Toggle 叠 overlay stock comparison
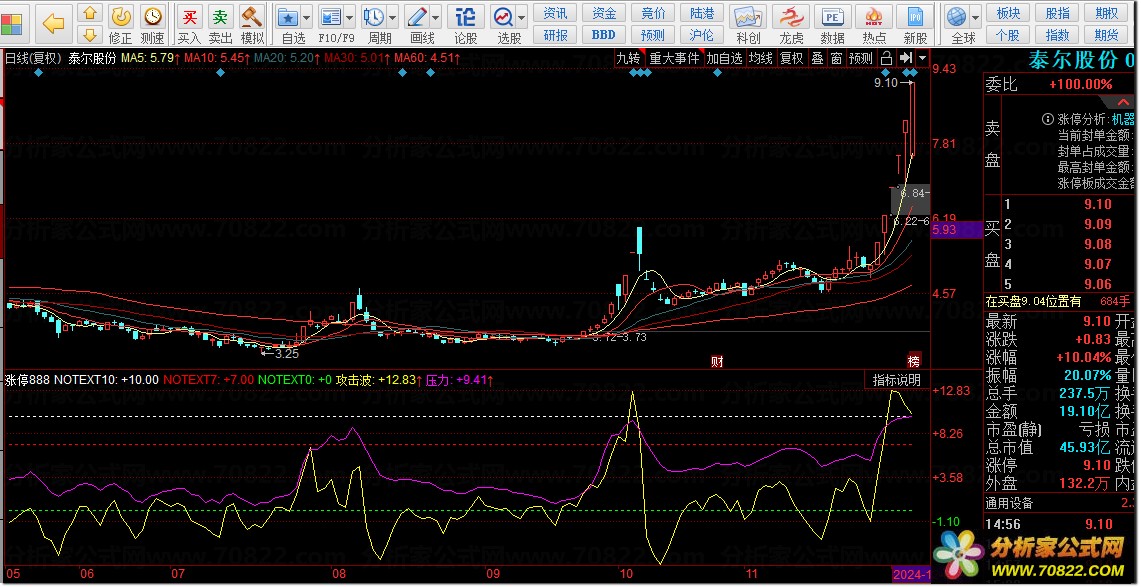 pos(817,58)
